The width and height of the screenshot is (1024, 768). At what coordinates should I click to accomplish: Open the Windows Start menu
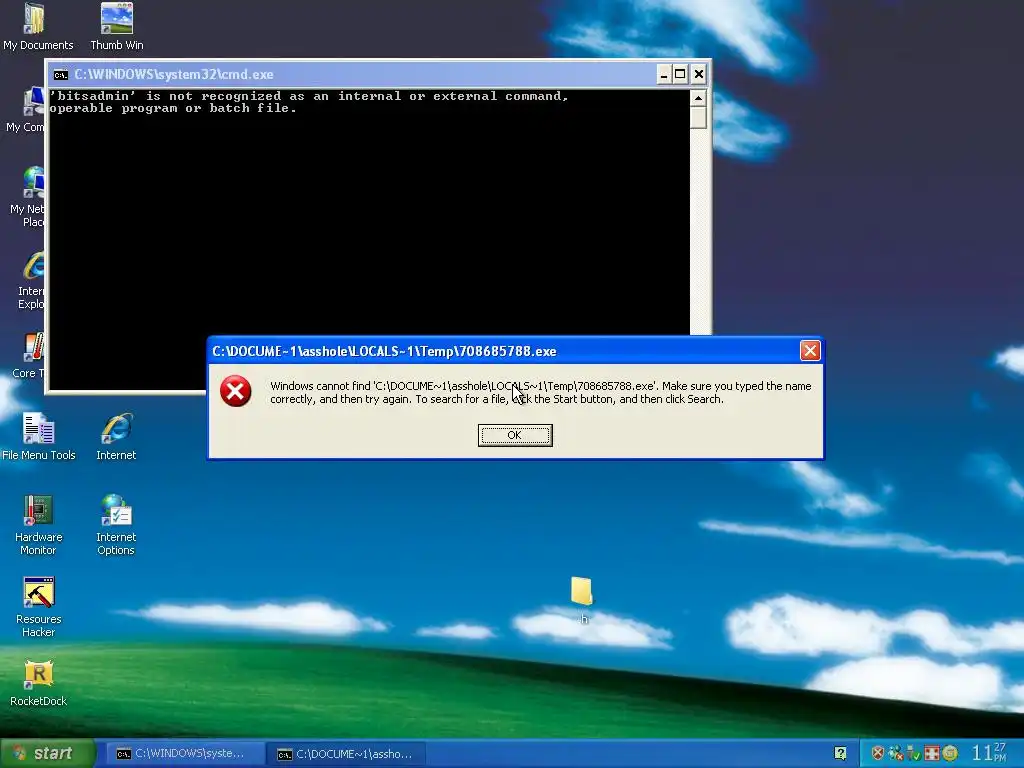[x=48, y=753]
